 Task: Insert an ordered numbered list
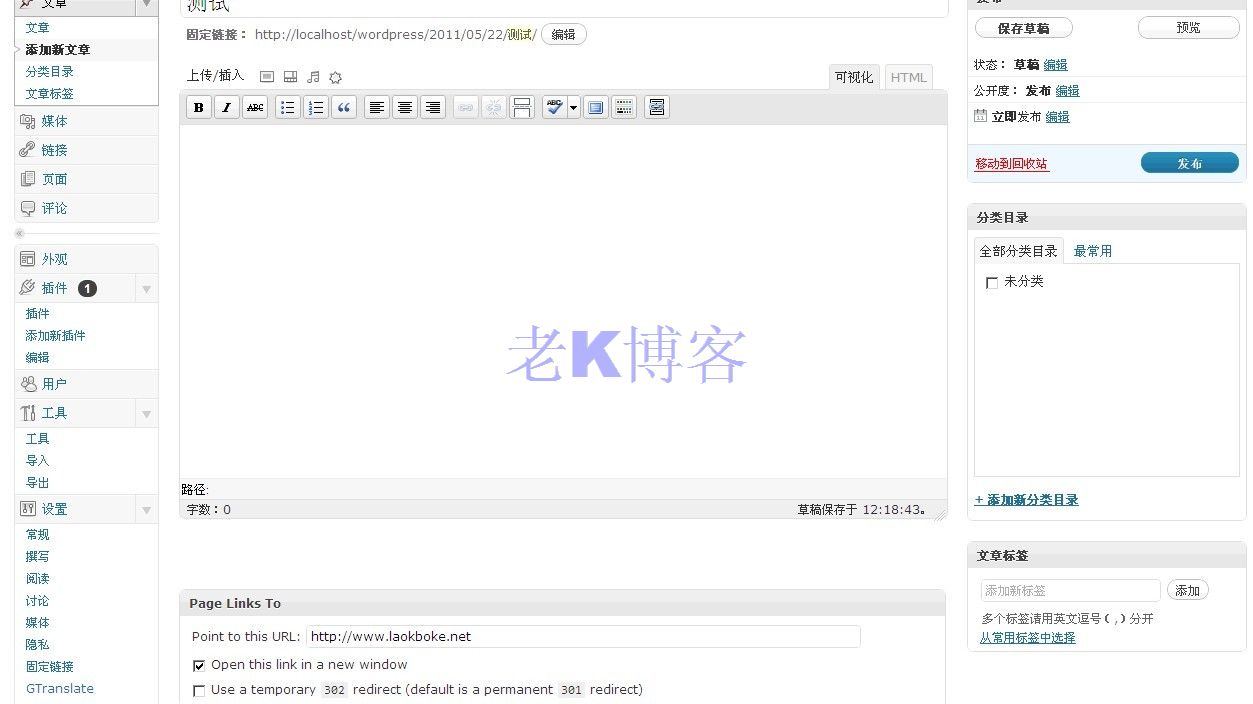tap(316, 107)
